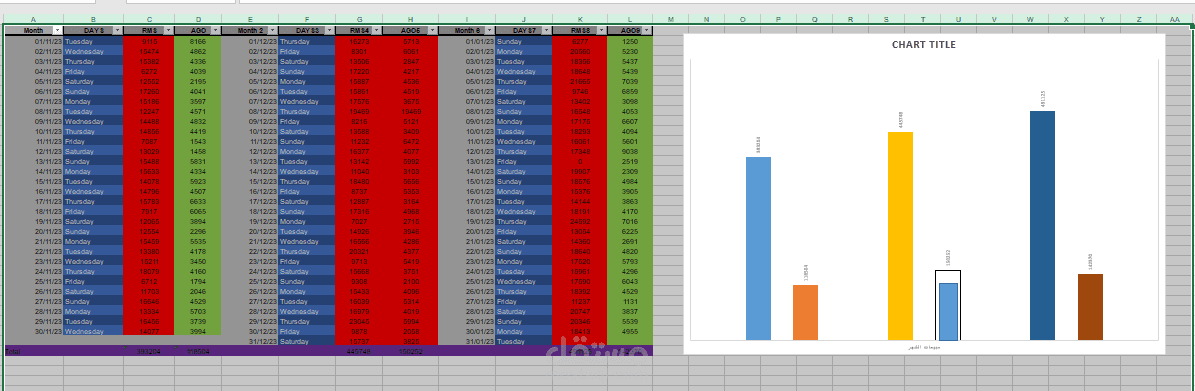1195x391 pixels.
Task: Select column K header
Action: tap(580, 19)
